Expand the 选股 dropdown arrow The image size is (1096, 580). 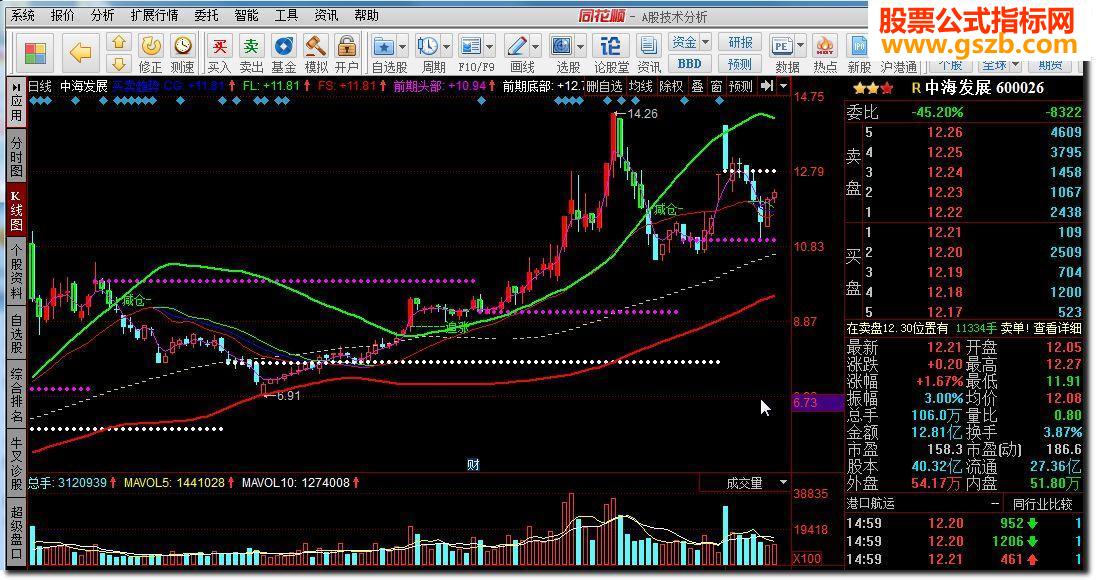581,47
